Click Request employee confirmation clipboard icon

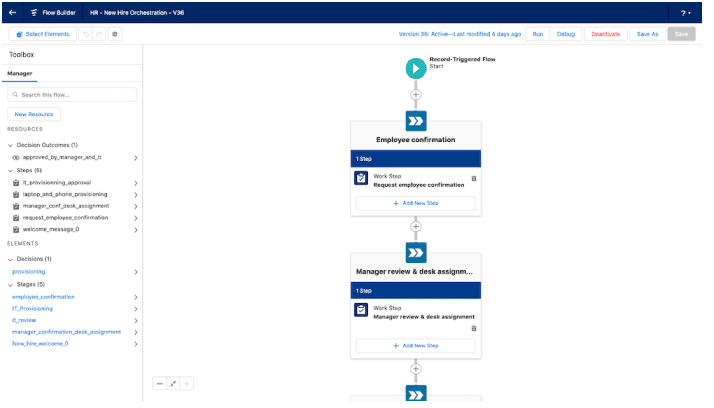tap(361, 178)
